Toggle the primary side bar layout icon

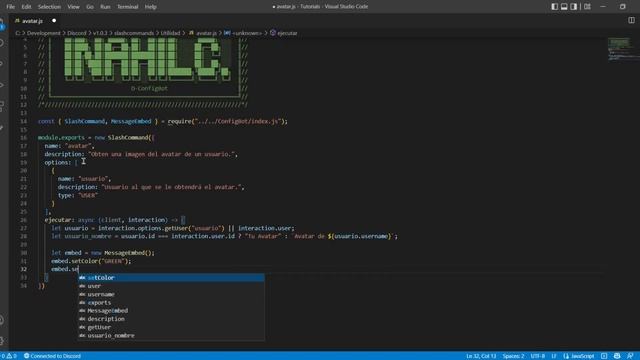[x=554, y=7]
